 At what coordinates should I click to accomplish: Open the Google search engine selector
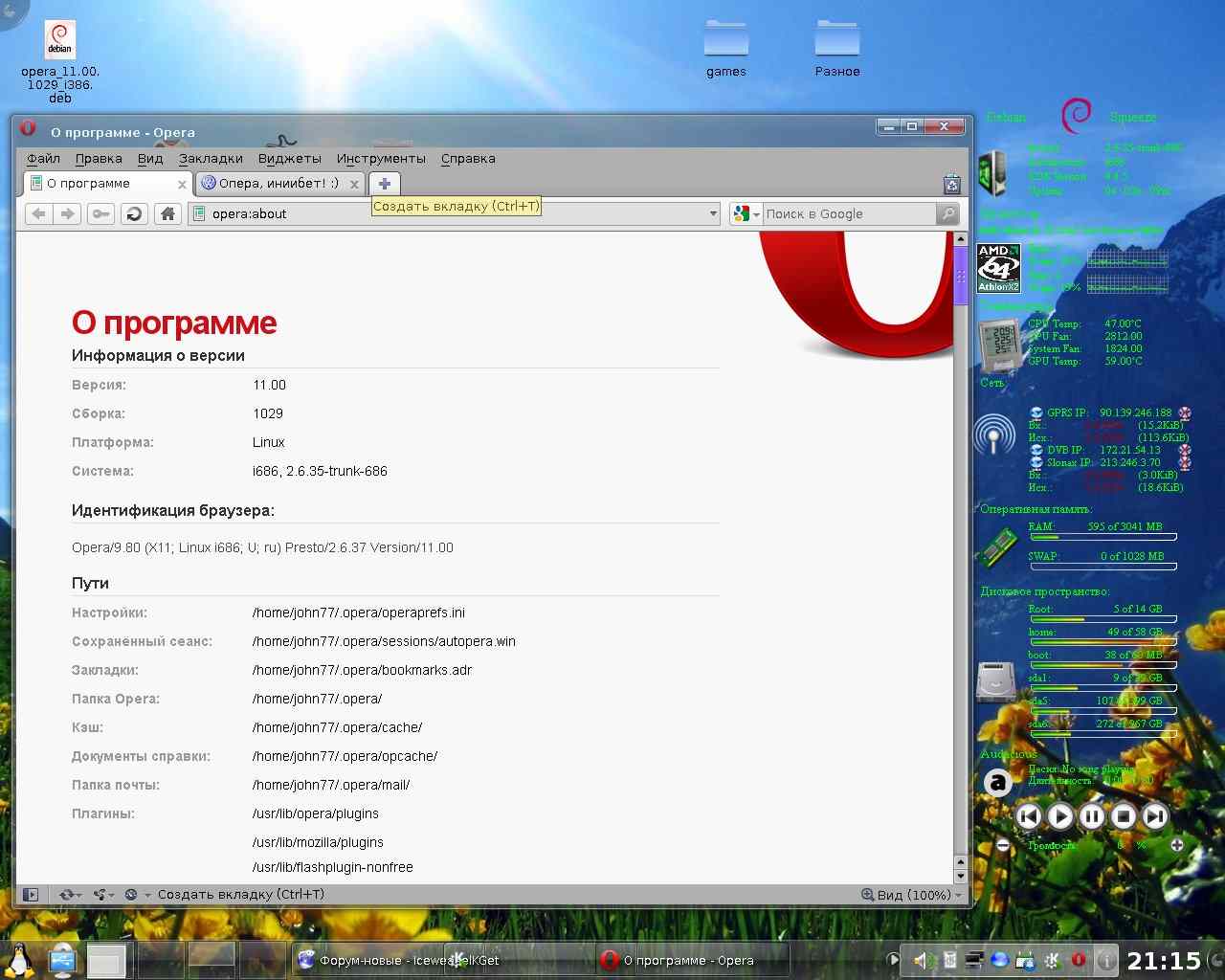click(746, 214)
